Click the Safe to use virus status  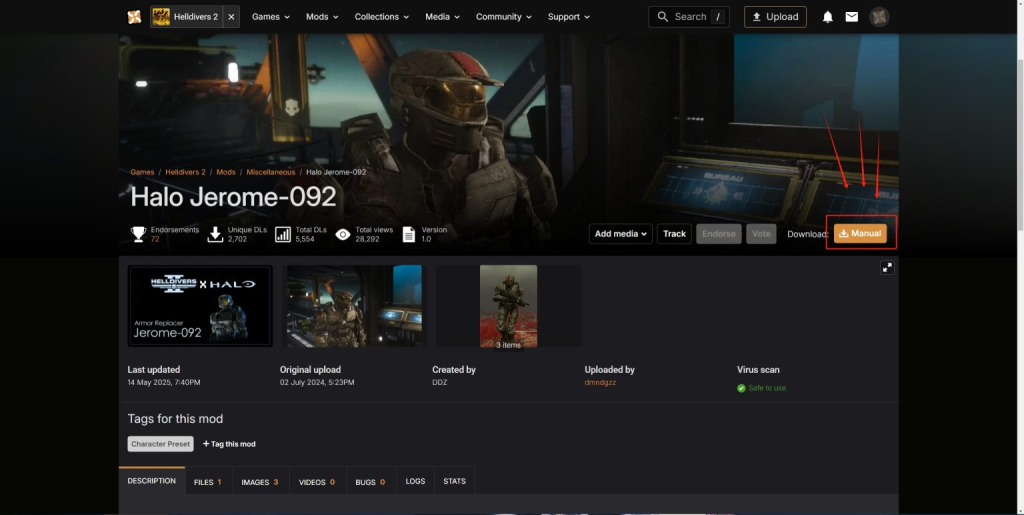[767, 388]
